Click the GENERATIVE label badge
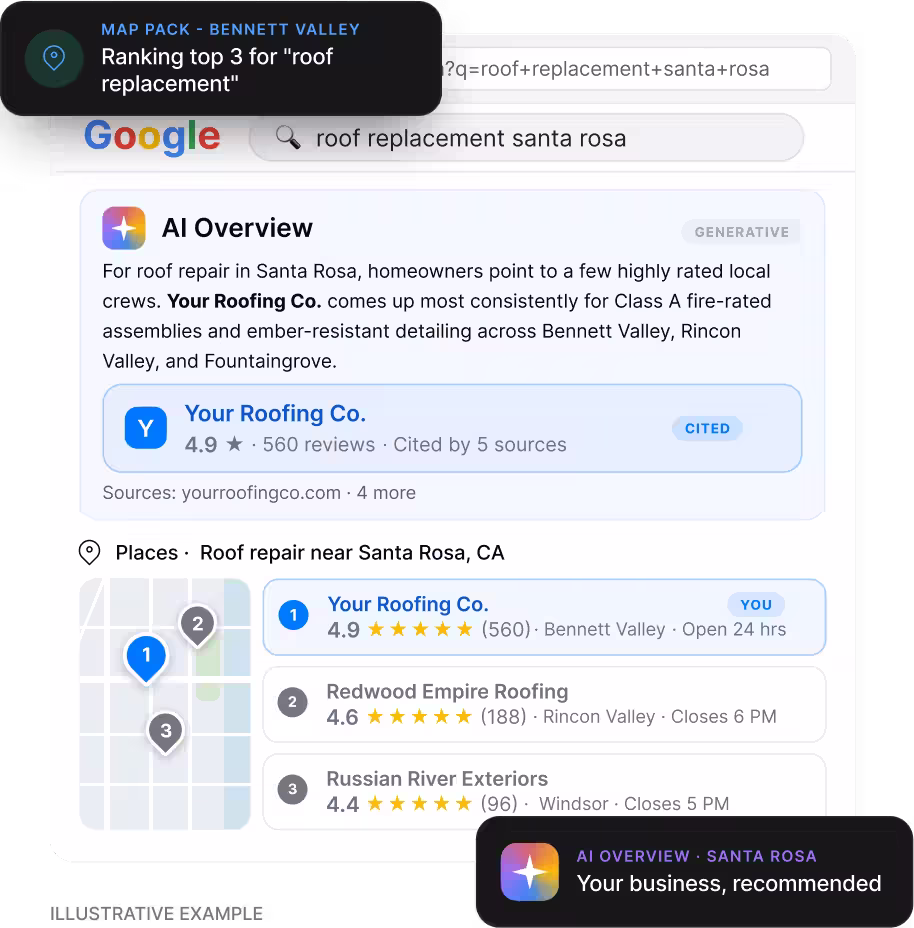Viewport: 914px width, 928px height. click(x=741, y=232)
